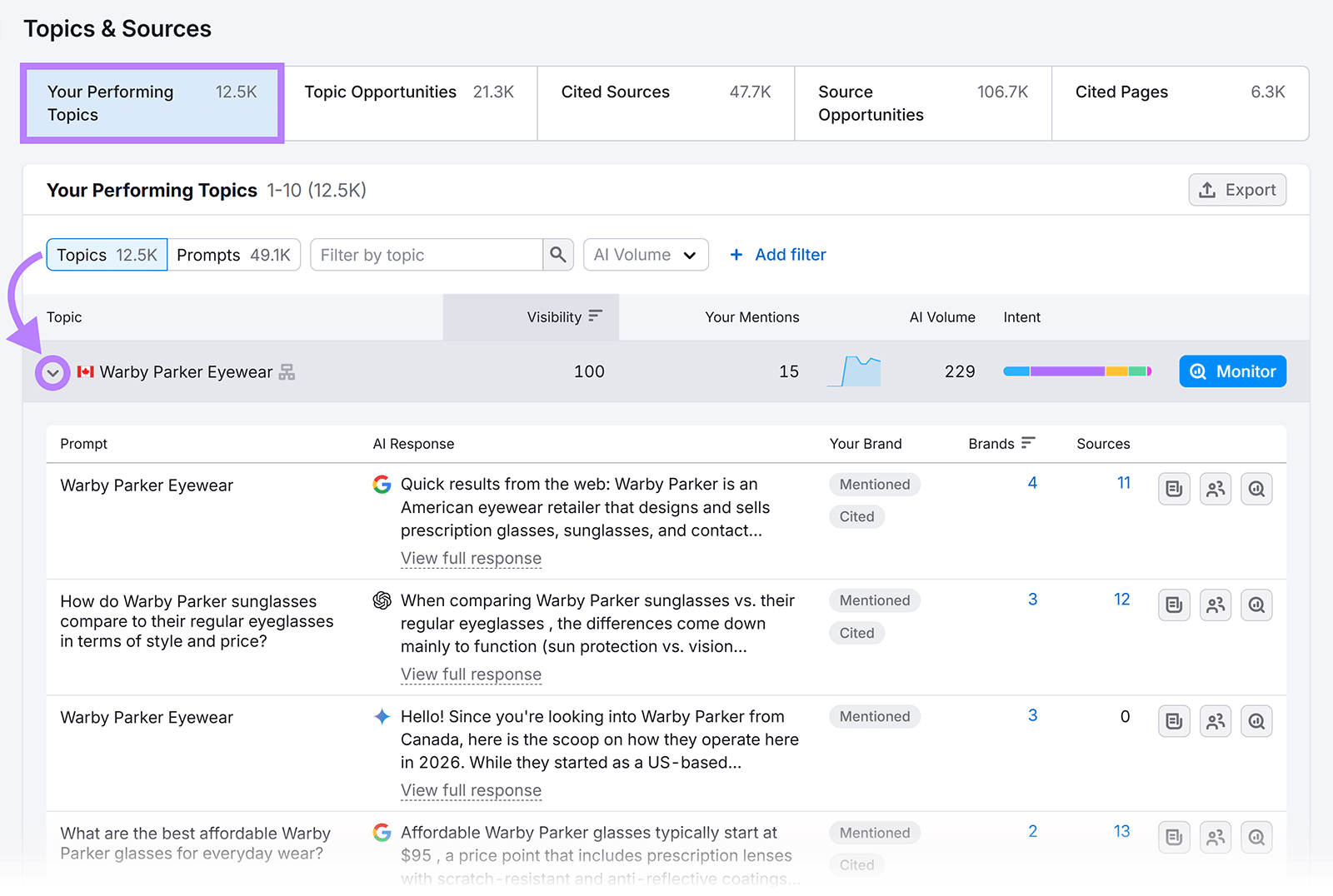This screenshot has height=896, width=1333.
Task: Open brands people icon in affordable glasses row
Action: coord(1216,837)
